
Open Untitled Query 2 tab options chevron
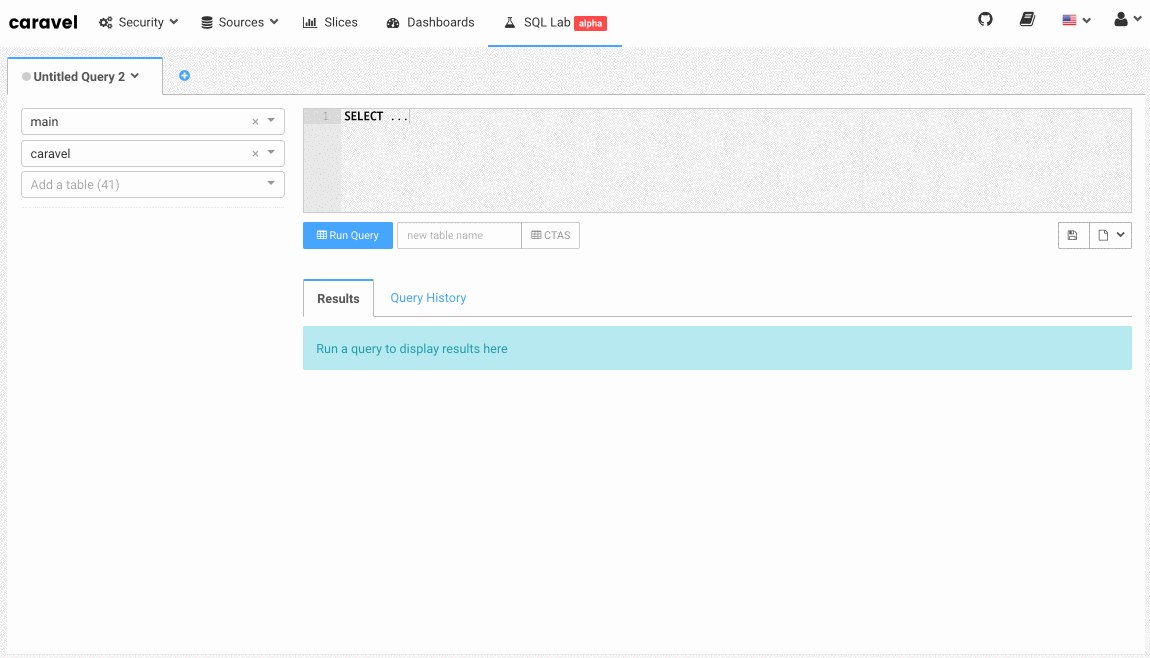tap(135, 76)
